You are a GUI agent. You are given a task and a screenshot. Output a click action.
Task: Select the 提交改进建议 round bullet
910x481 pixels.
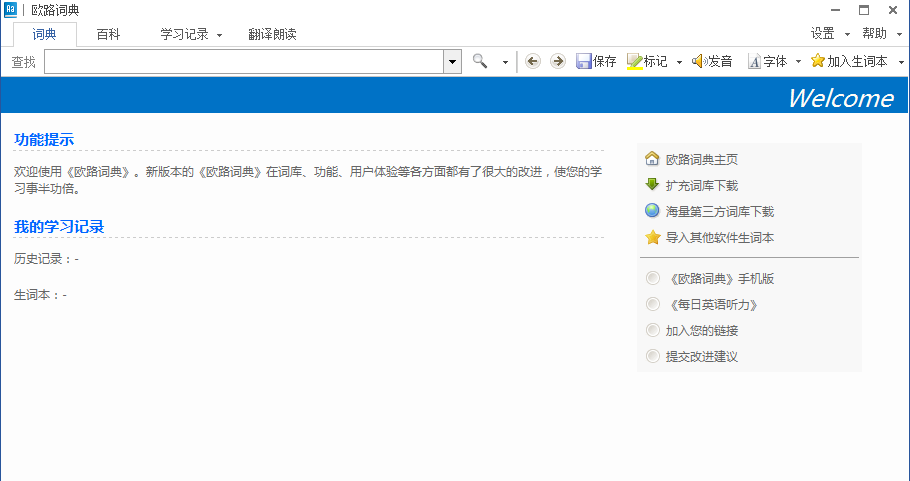click(653, 356)
